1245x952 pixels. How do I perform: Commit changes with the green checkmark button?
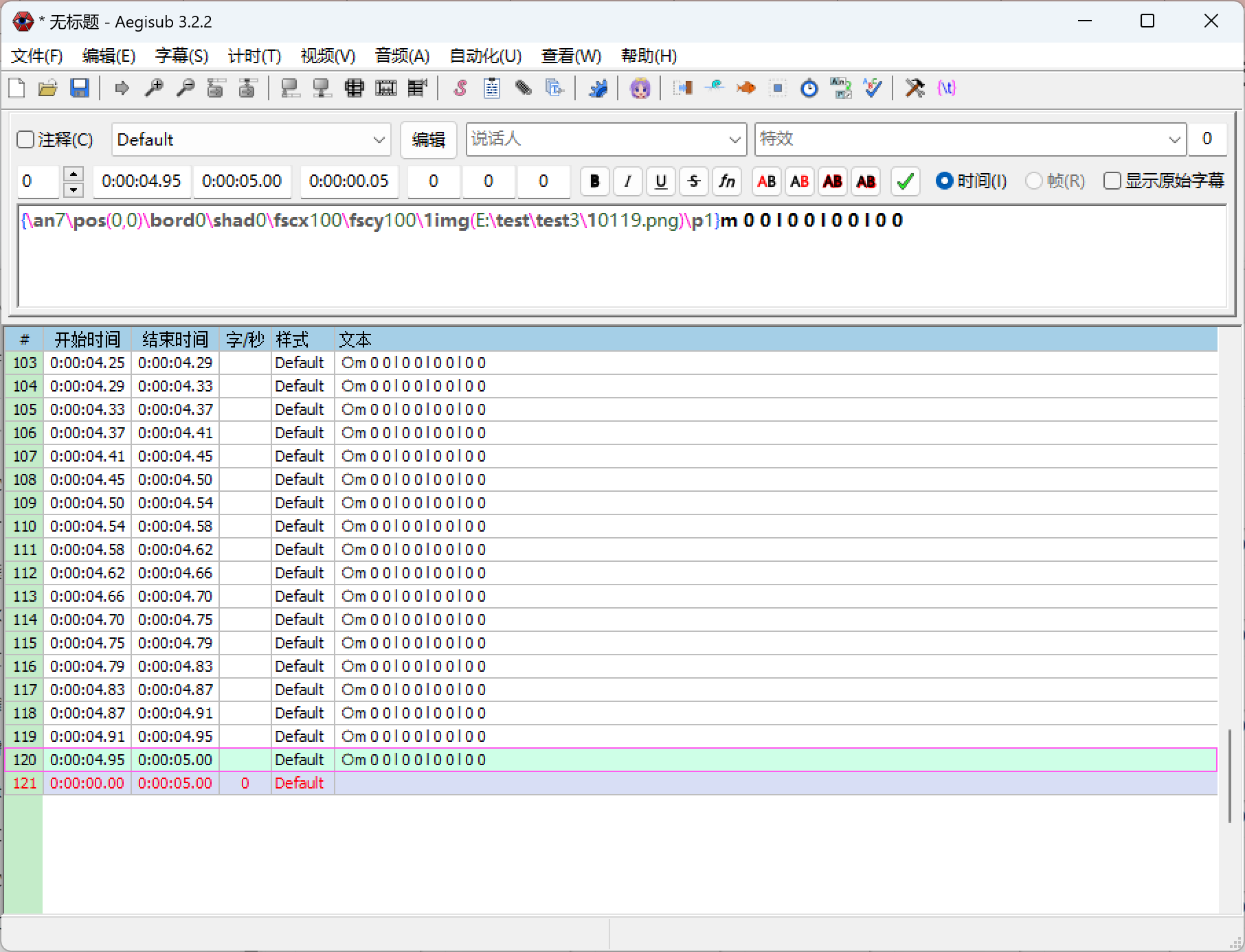[904, 181]
